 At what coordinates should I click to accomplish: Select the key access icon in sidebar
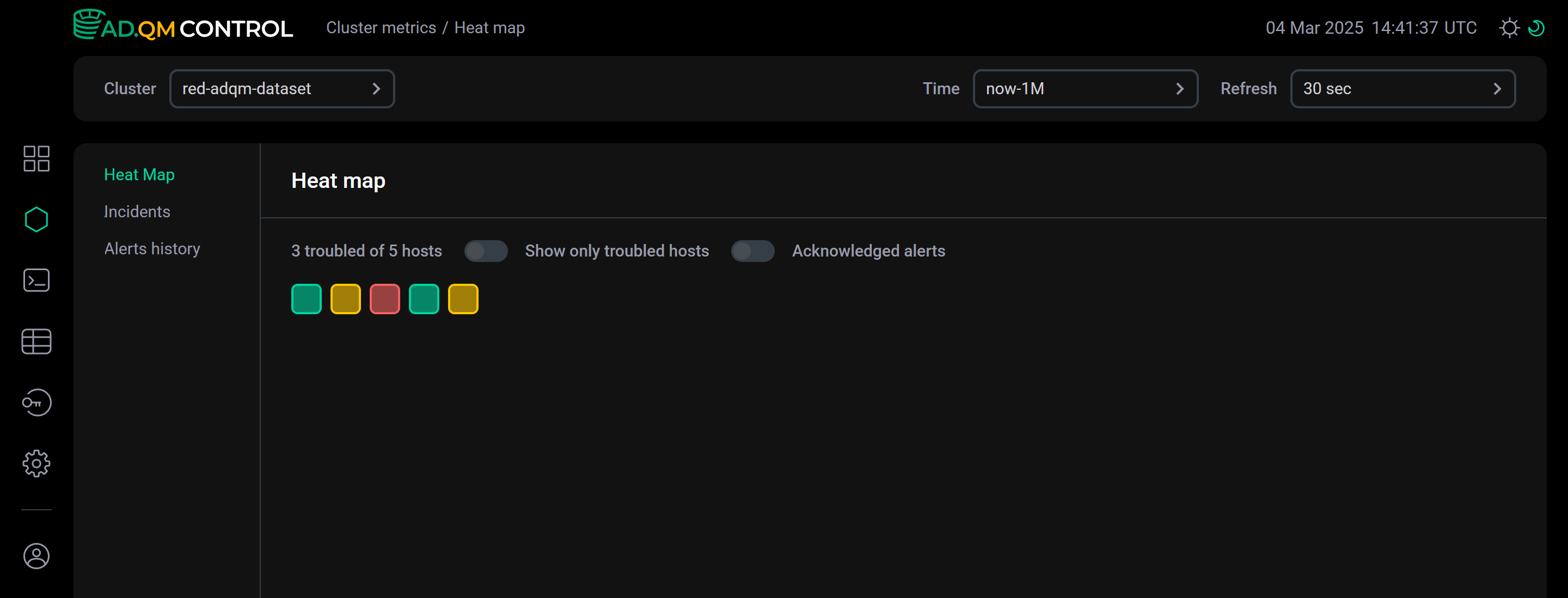36,402
